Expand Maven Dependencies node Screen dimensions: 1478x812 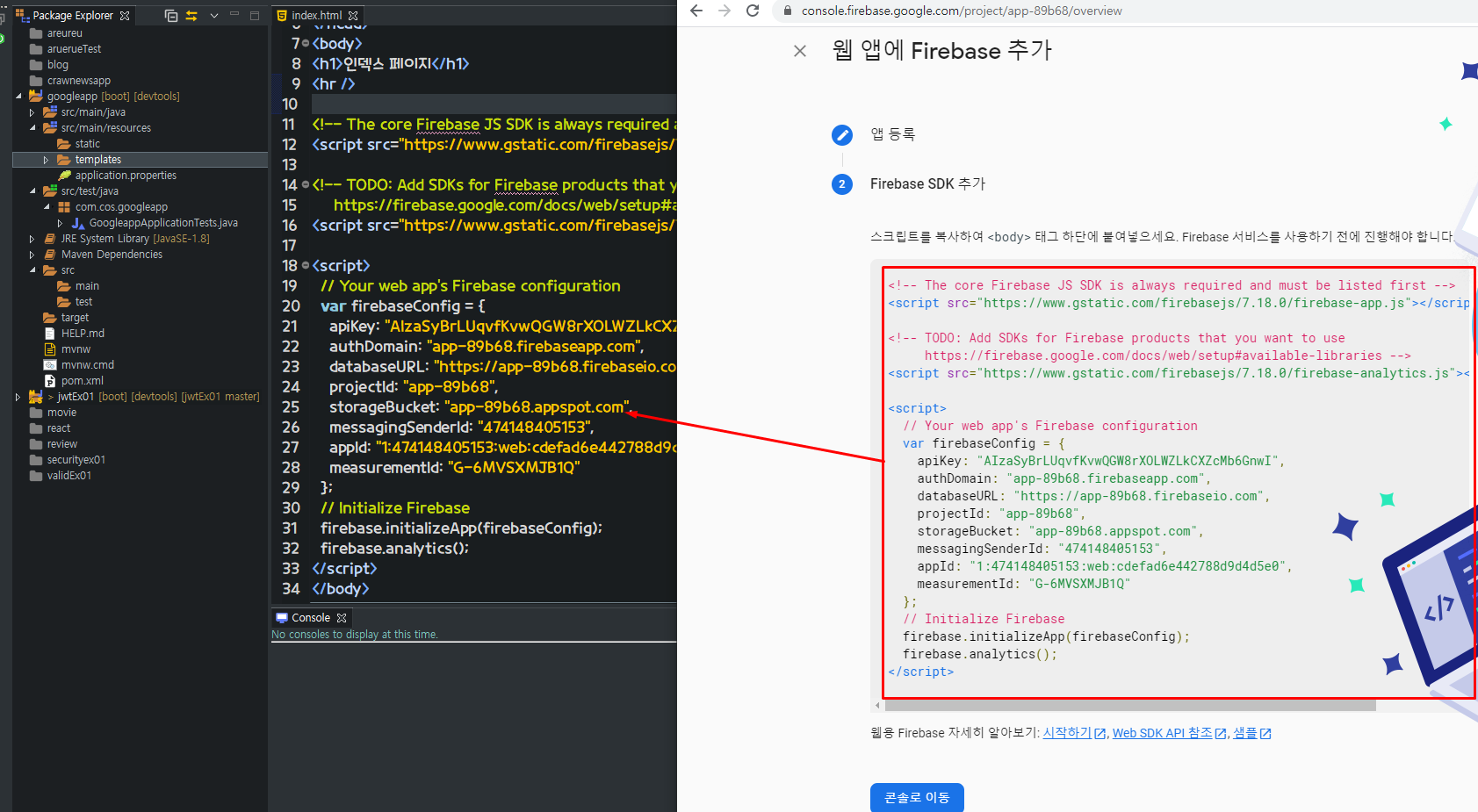[32, 255]
